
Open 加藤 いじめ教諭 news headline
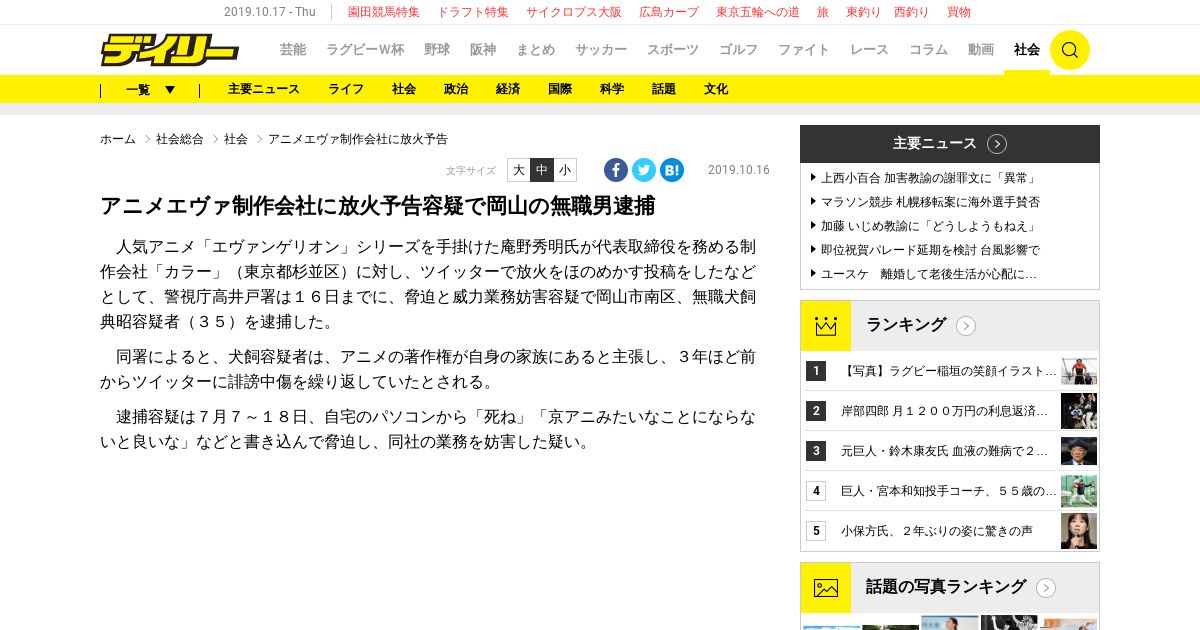point(930,226)
